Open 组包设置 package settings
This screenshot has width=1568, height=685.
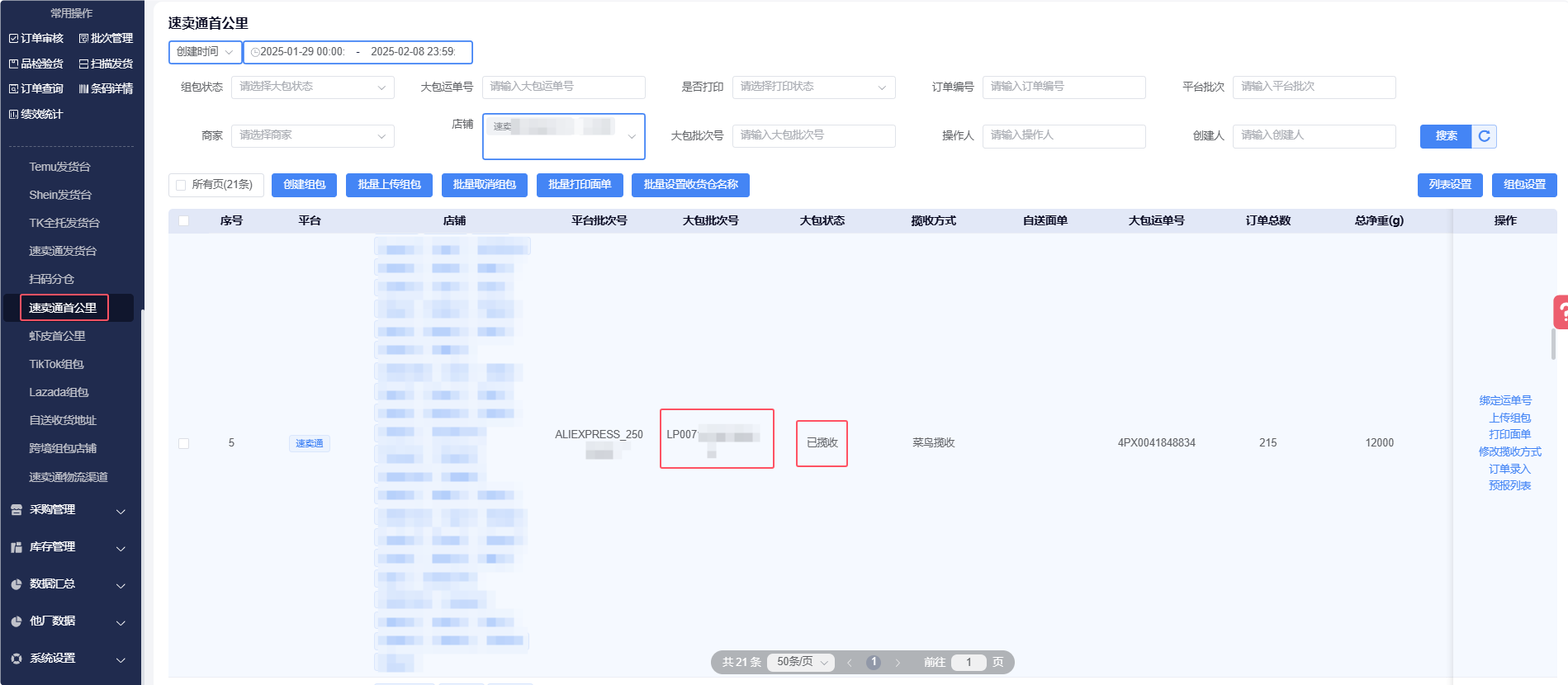pyautogui.click(x=1524, y=185)
